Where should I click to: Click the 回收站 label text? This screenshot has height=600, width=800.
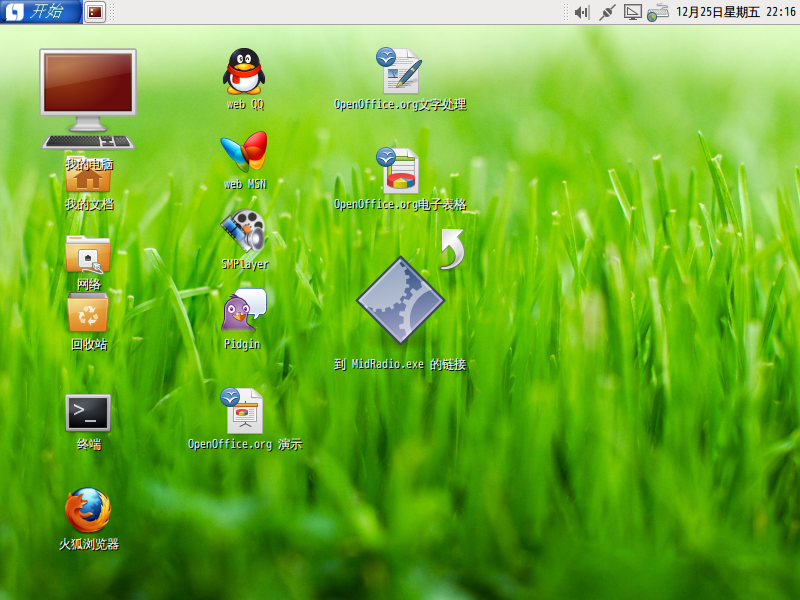89,344
